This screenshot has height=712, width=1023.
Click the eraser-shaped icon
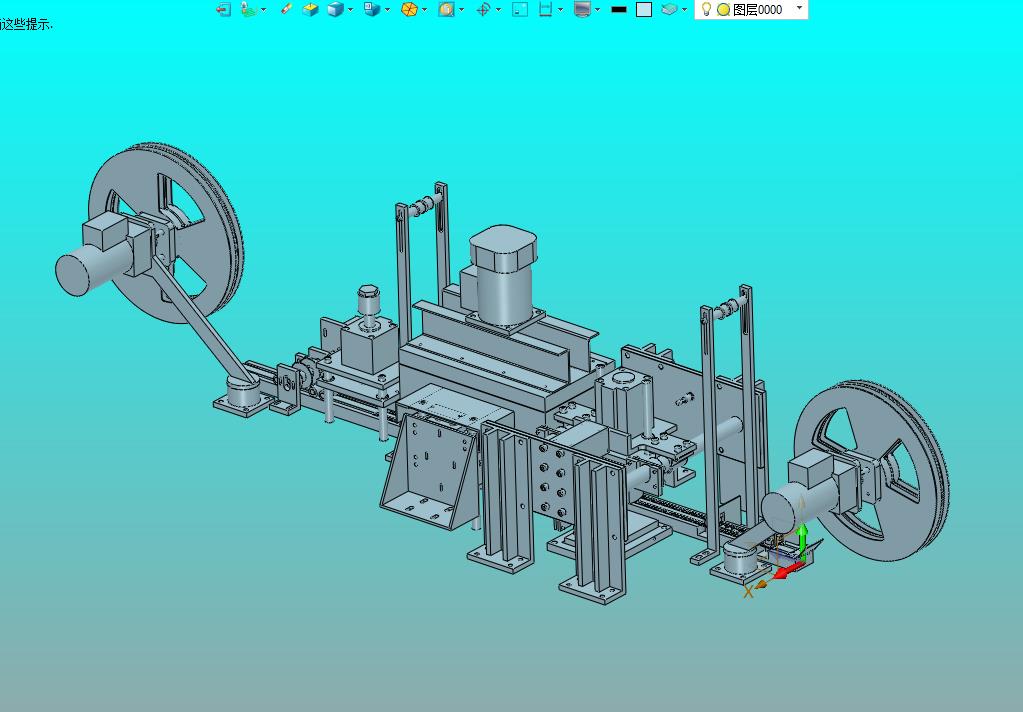[286, 9]
